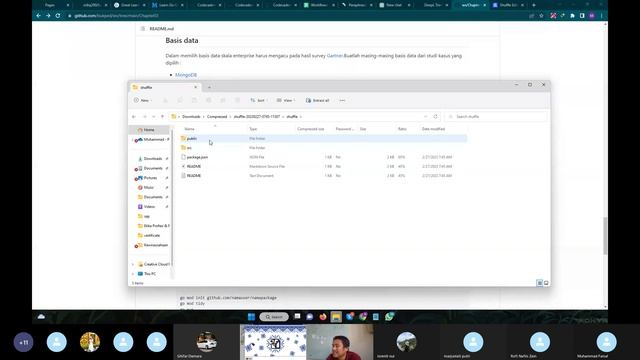This screenshot has width=640, height=360.
Task: Close the shuffle File Explorer tab
Action: tap(196, 87)
